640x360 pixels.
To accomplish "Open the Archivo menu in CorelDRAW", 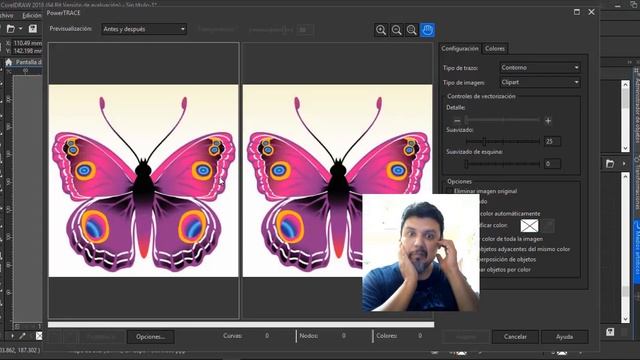I will 7,16.
